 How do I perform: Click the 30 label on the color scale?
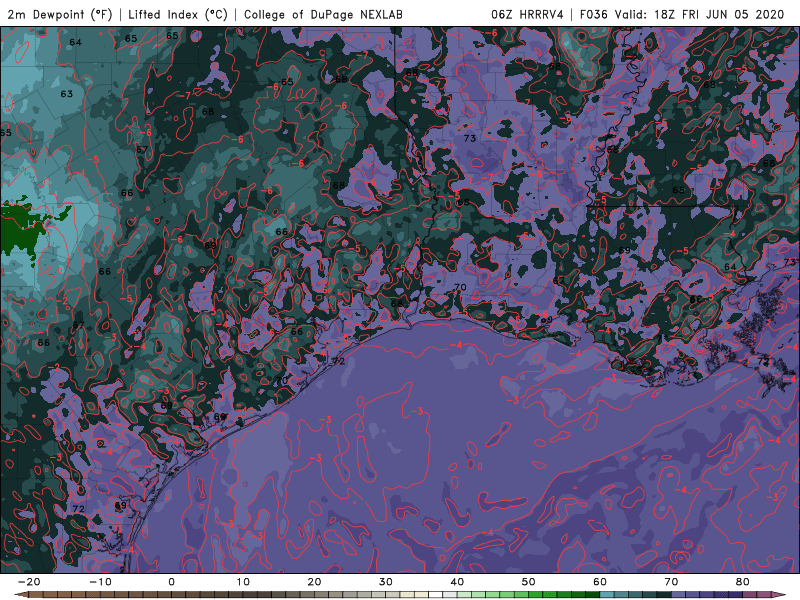pos(386,582)
